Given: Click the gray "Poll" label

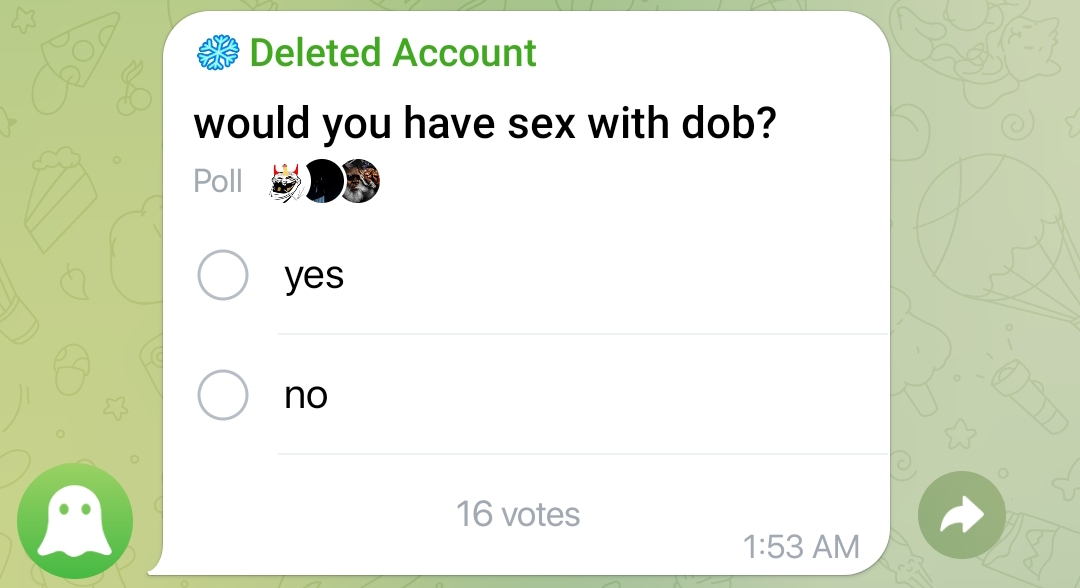Looking at the screenshot, I should point(218,182).
